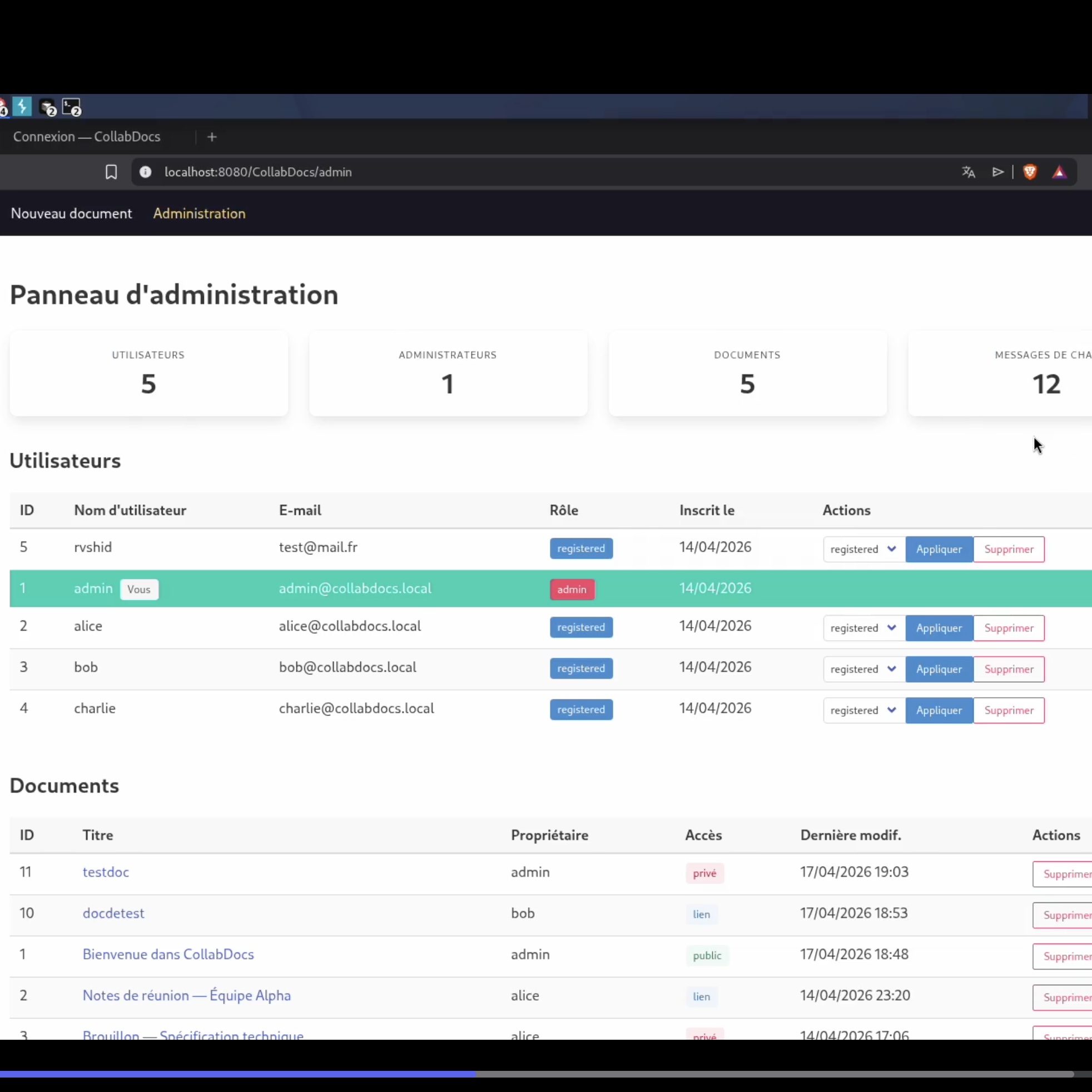Viewport: 1092px width, 1092px height.
Task: Open testdoc document link
Action: click(x=106, y=872)
